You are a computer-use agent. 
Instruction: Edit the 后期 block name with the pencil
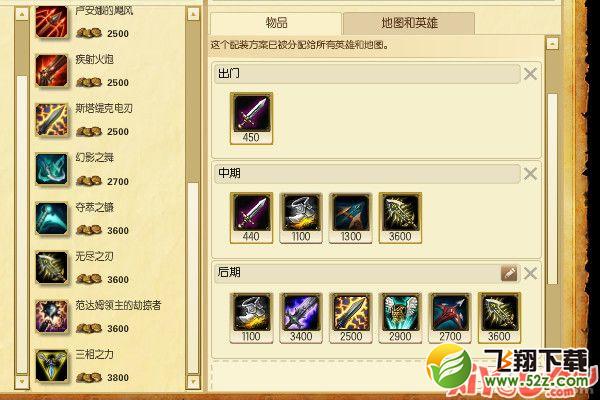(509, 273)
